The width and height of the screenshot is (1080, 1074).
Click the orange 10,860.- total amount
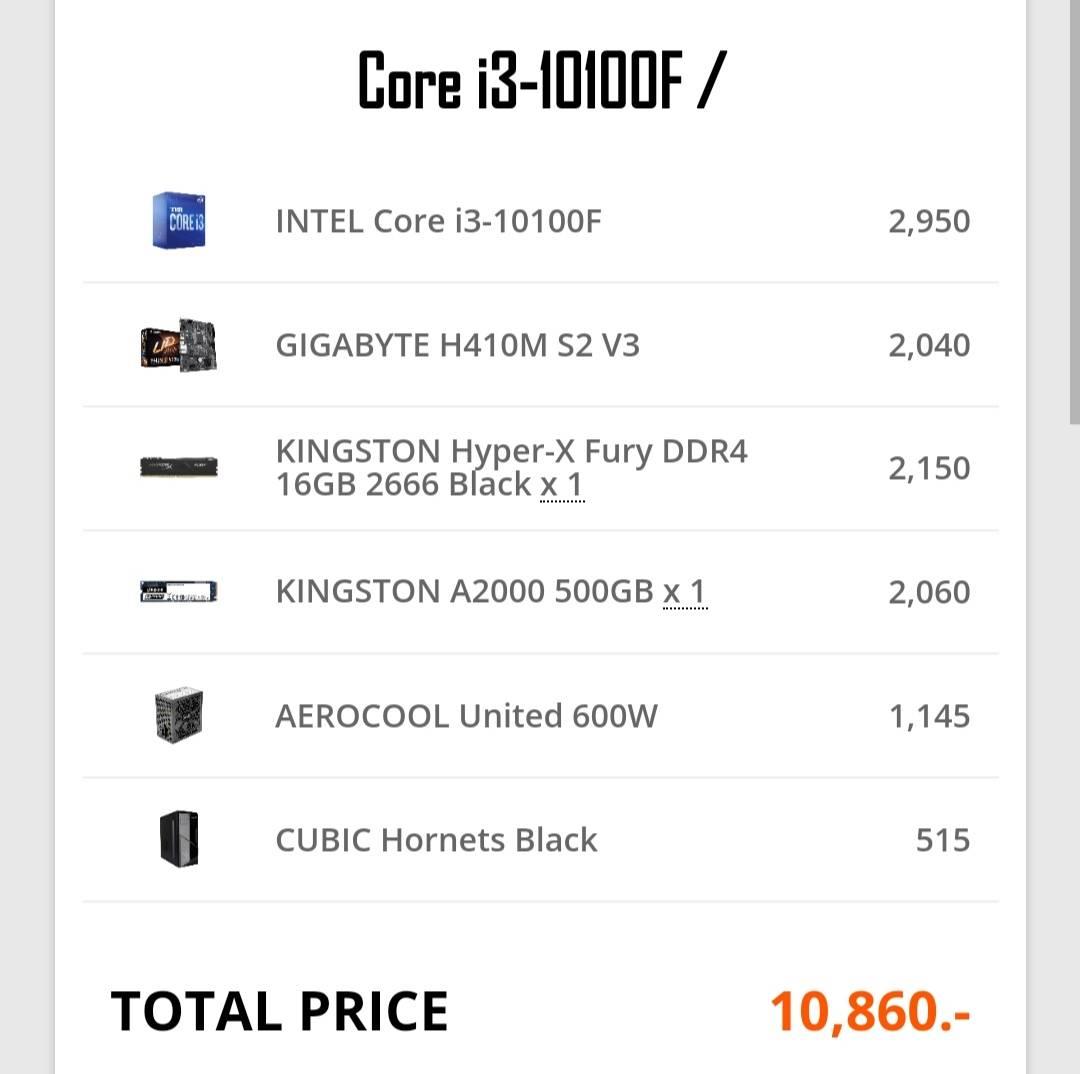point(871,1011)
